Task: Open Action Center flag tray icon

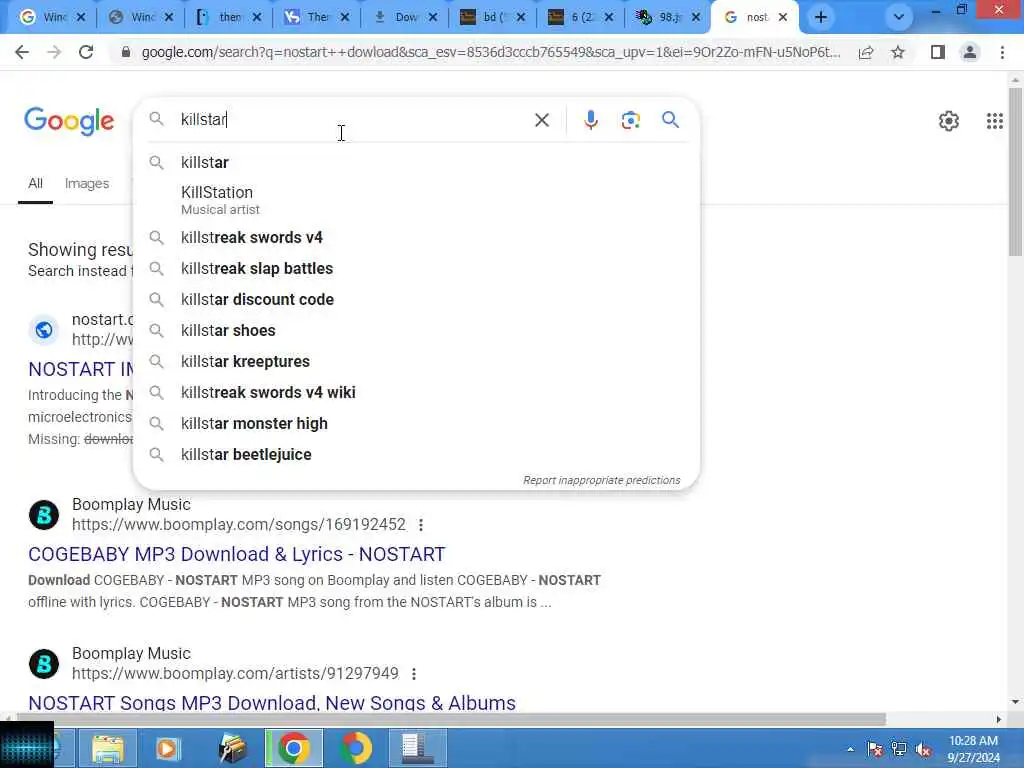Action: [875, 750]
